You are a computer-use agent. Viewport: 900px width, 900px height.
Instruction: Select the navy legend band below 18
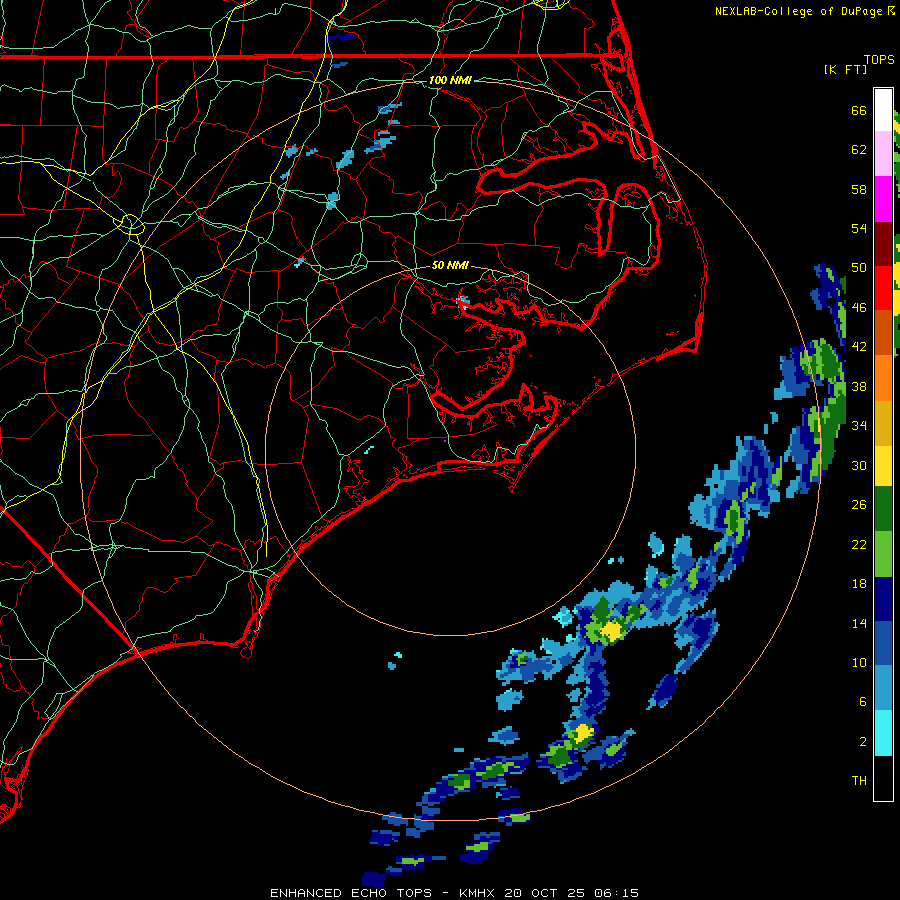(x=883, y=599)
